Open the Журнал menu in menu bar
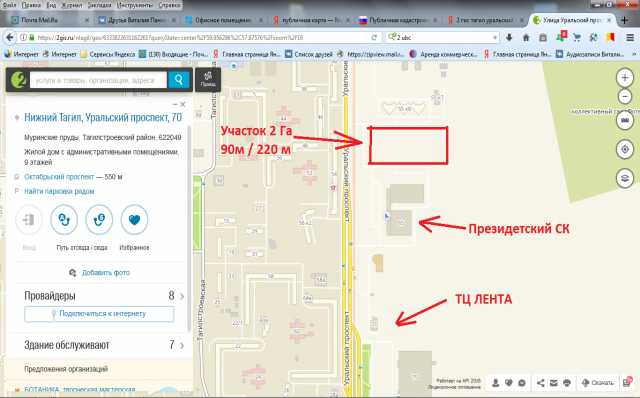Screen dimensions: 640x398 point(71,5)
